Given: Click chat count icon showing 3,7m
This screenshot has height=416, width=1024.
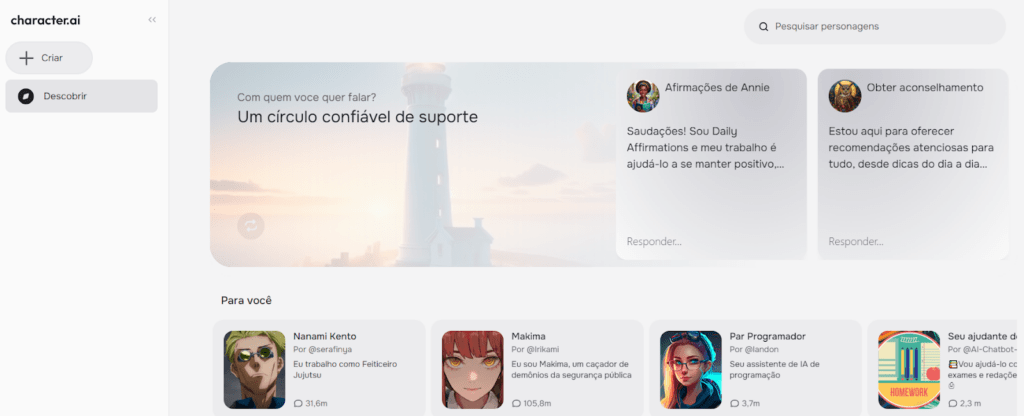Looking at the screenshot, I should (x=735, y=403).
